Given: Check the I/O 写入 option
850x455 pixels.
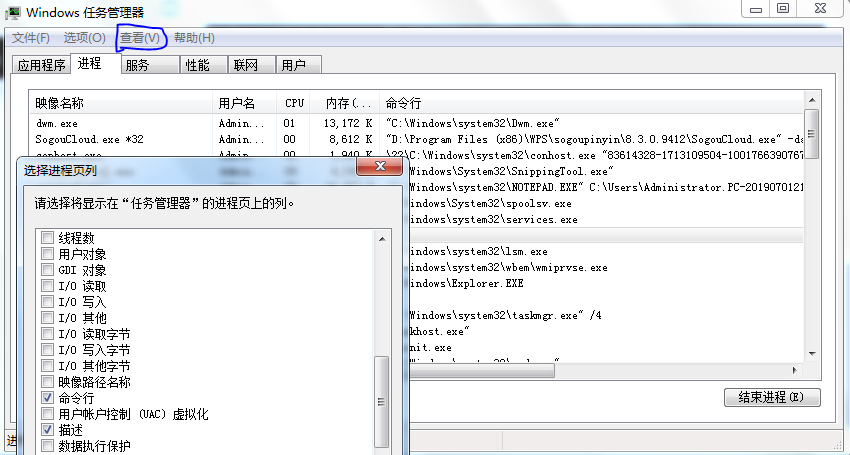Looking at the screenshot, I should [48, 302].
